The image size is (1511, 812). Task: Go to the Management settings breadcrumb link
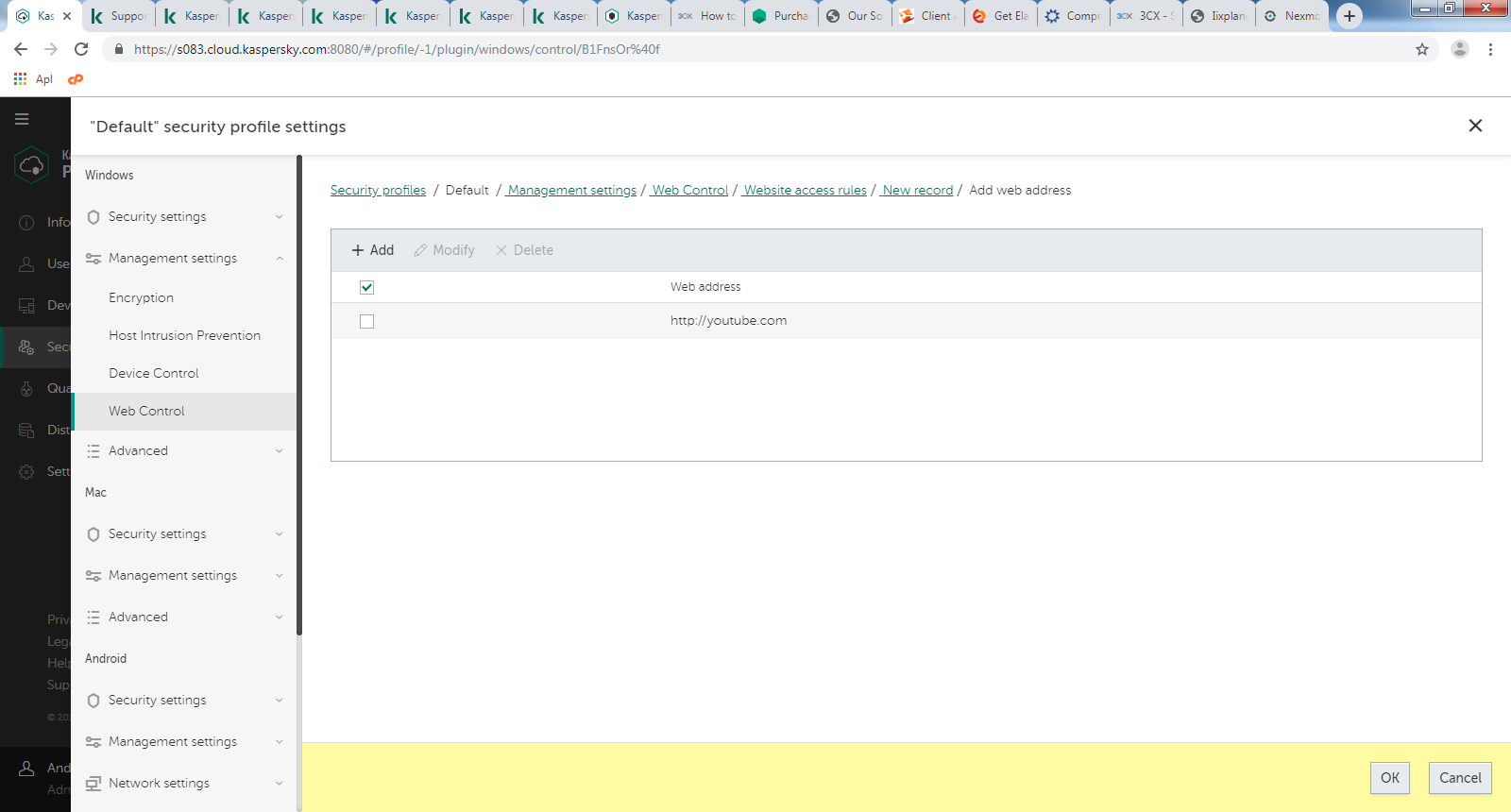coord(571,191)
